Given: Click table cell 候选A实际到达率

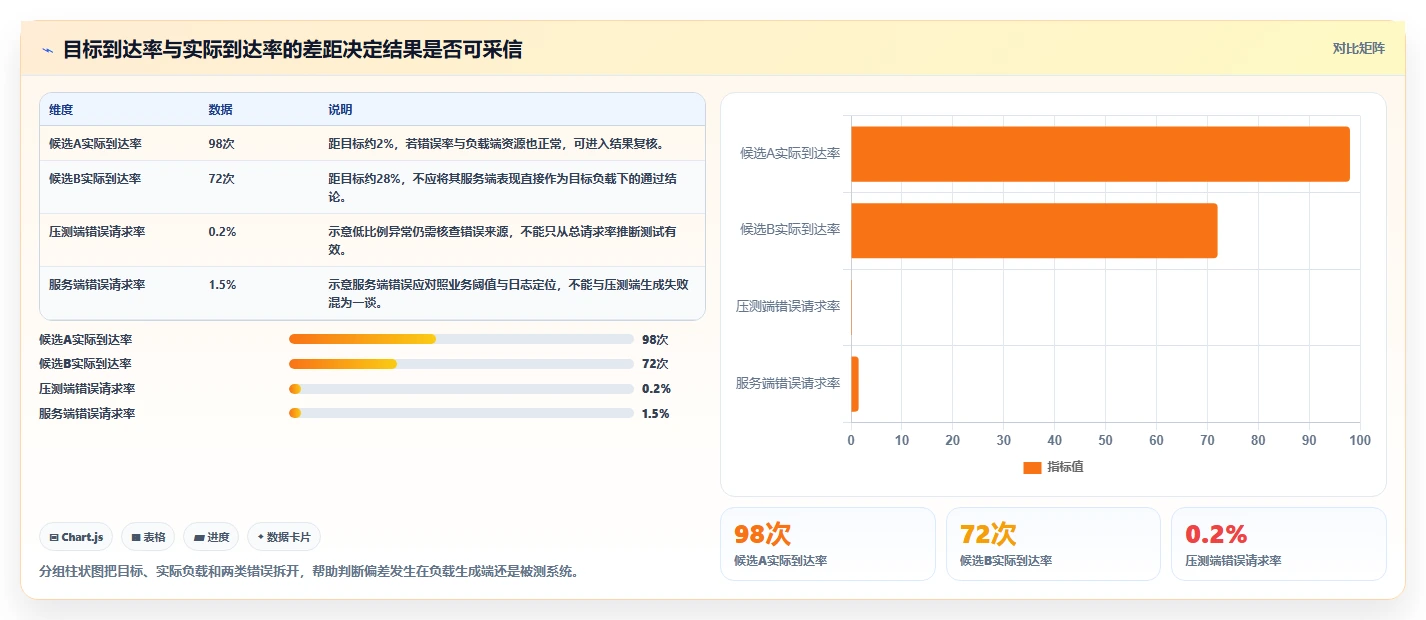Looking at the screenshot, I should click(95, 144).
